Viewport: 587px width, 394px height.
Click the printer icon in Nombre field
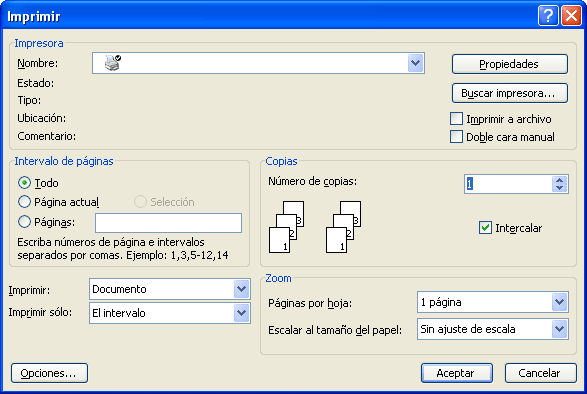pos(112,63)
